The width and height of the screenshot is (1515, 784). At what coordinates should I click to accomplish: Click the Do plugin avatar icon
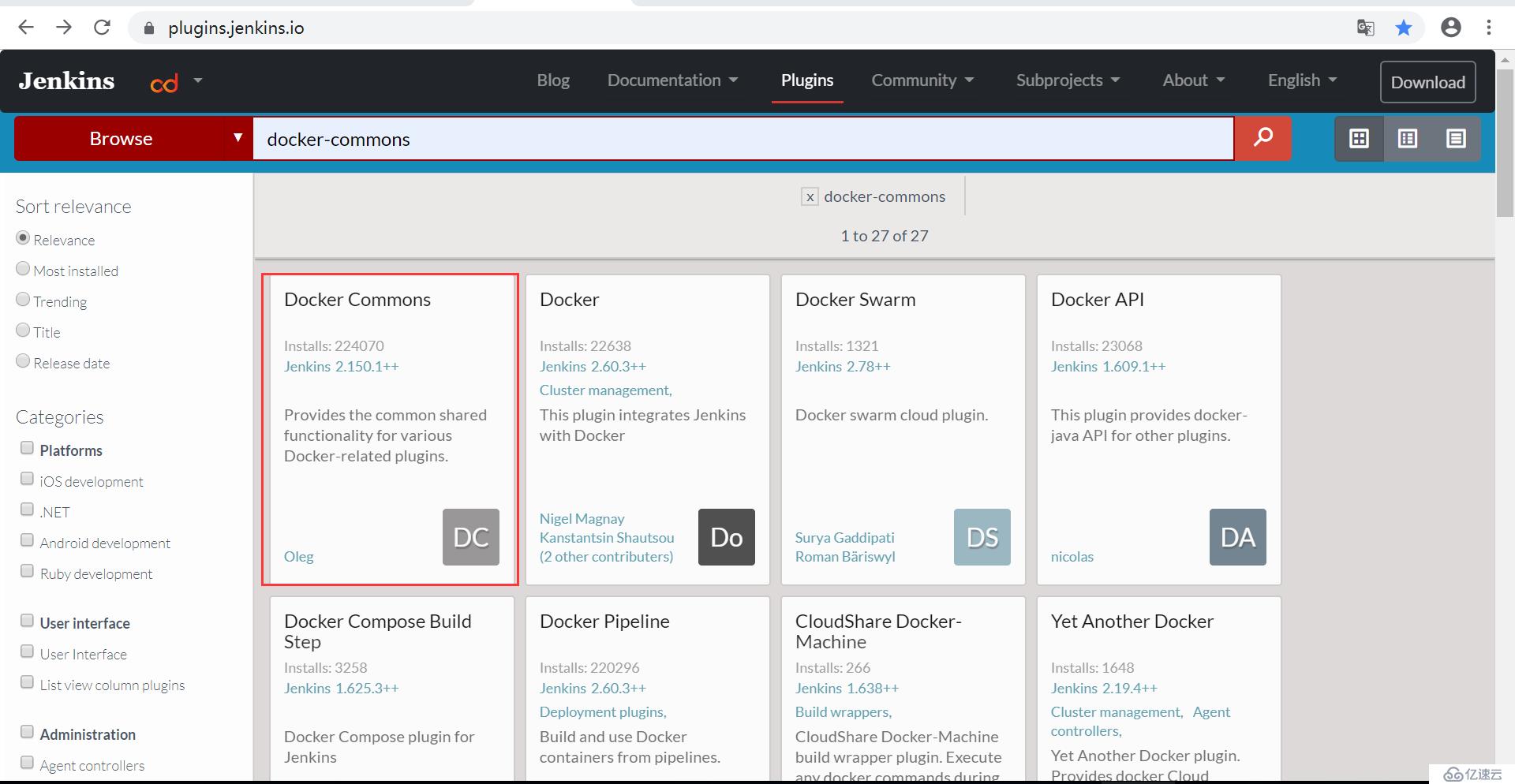pyautogui.click(x=727, y=537)
